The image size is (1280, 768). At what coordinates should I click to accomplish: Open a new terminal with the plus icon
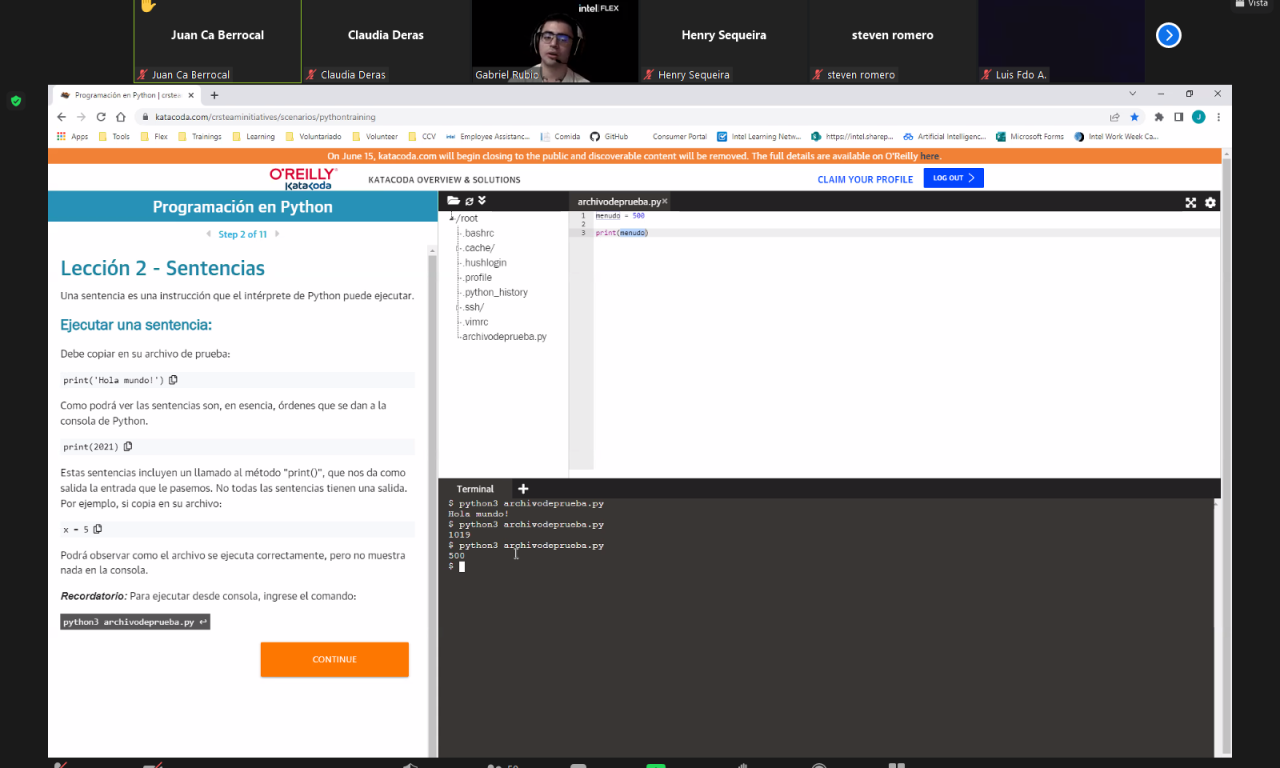tap(522, 489)
